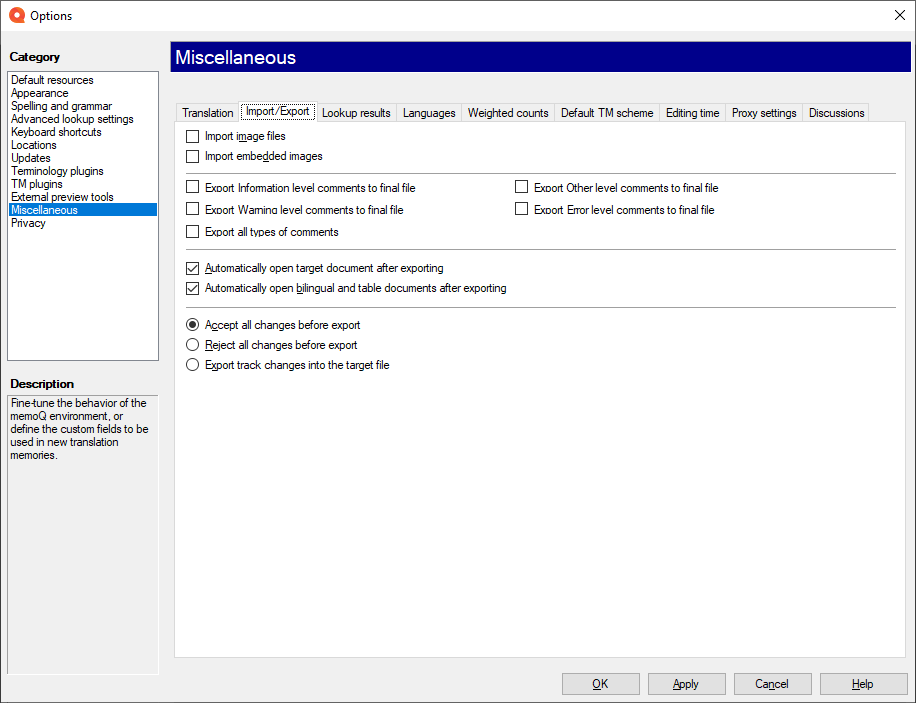
Task: Open the Lookup results tab
Action: [x=356, y=113]
